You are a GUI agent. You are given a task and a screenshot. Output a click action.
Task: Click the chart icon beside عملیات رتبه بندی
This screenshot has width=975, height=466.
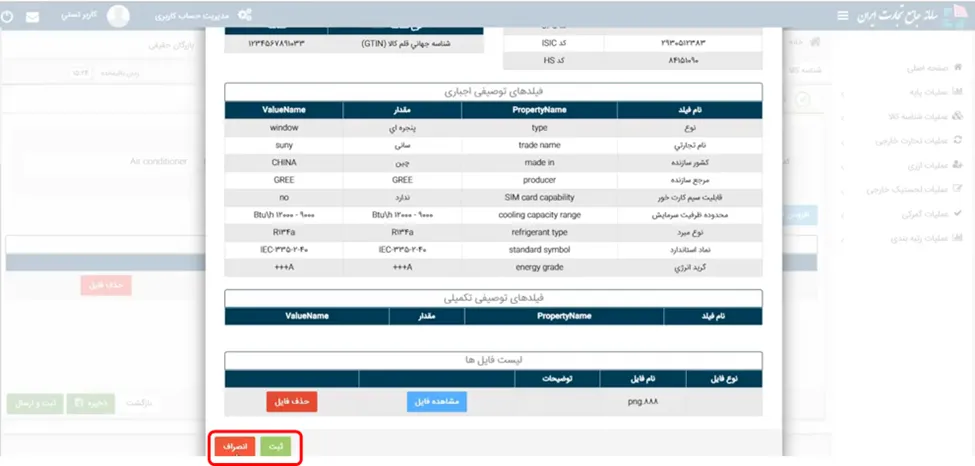(x=957, y=237)
